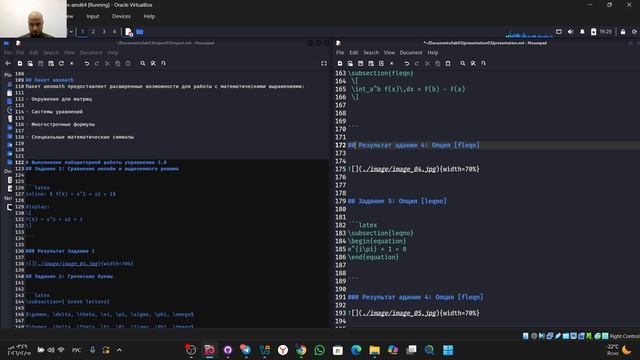Open Document menu in left Mousepad window
This screenshot has width=640, height=360.
point(91,53)
